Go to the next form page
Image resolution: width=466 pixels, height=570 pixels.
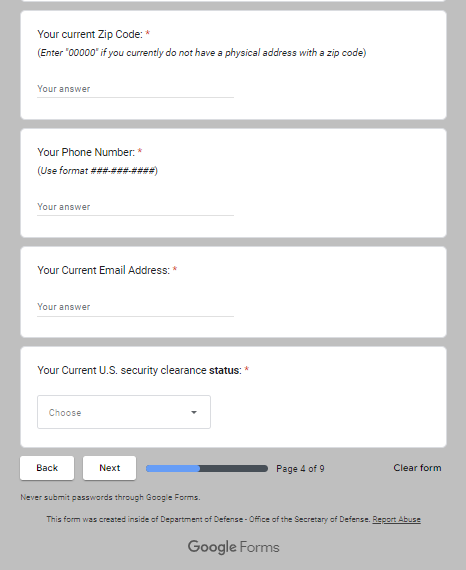click(109, 468)
